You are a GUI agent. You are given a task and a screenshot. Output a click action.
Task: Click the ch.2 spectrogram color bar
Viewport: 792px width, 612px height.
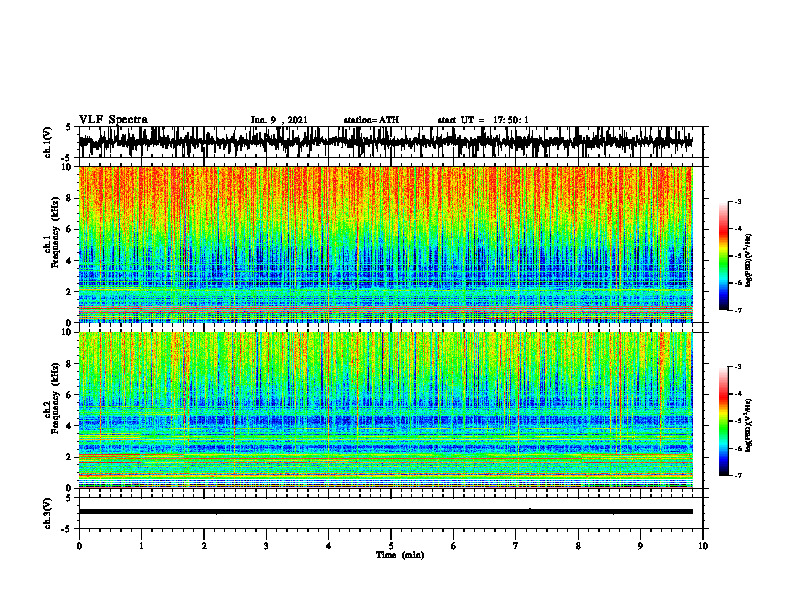723,421
